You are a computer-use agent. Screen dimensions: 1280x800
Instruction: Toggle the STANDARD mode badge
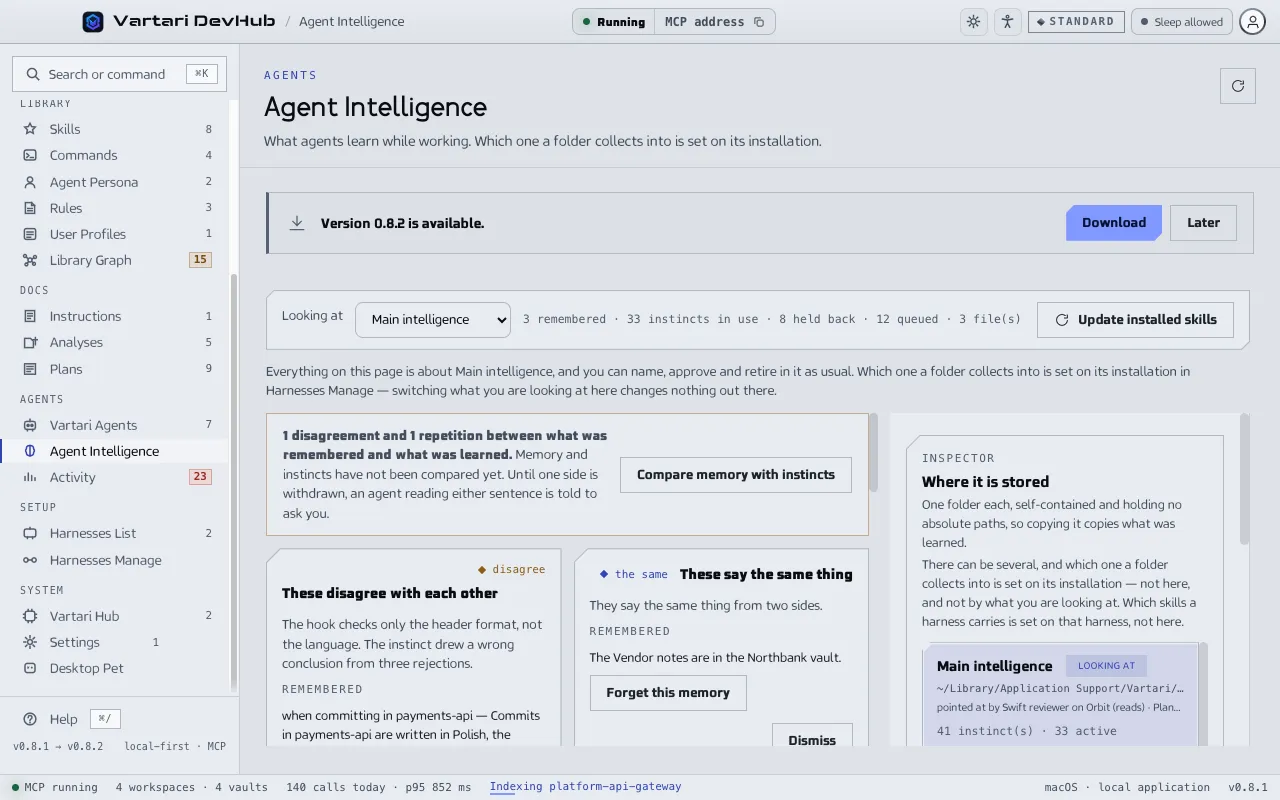1076,22
